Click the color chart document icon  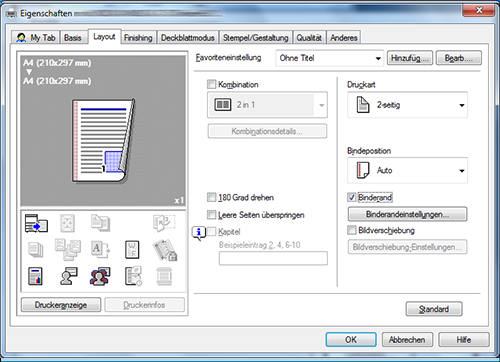[x=35, y=276]
